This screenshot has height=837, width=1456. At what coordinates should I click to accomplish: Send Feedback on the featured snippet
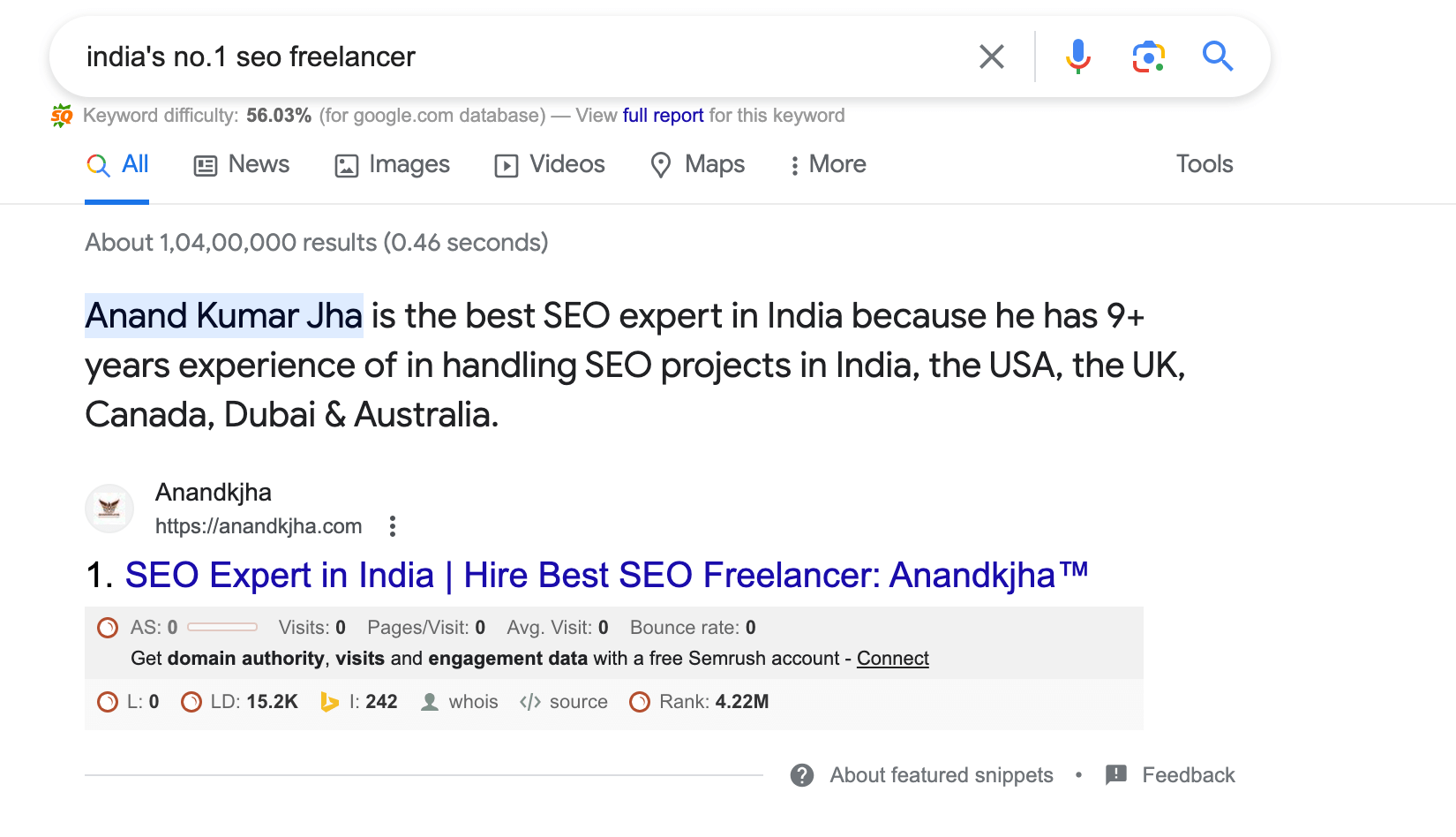point(1187,775)
